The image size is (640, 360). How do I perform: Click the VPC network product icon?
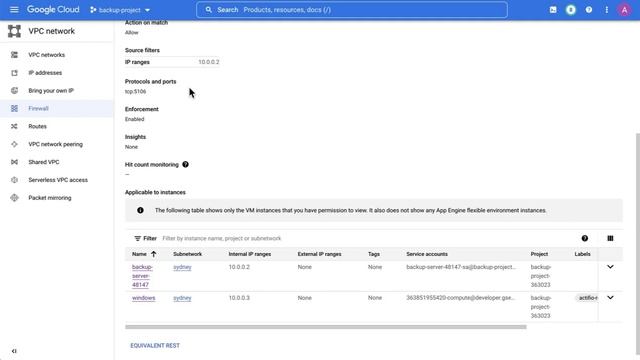point(14,31)
